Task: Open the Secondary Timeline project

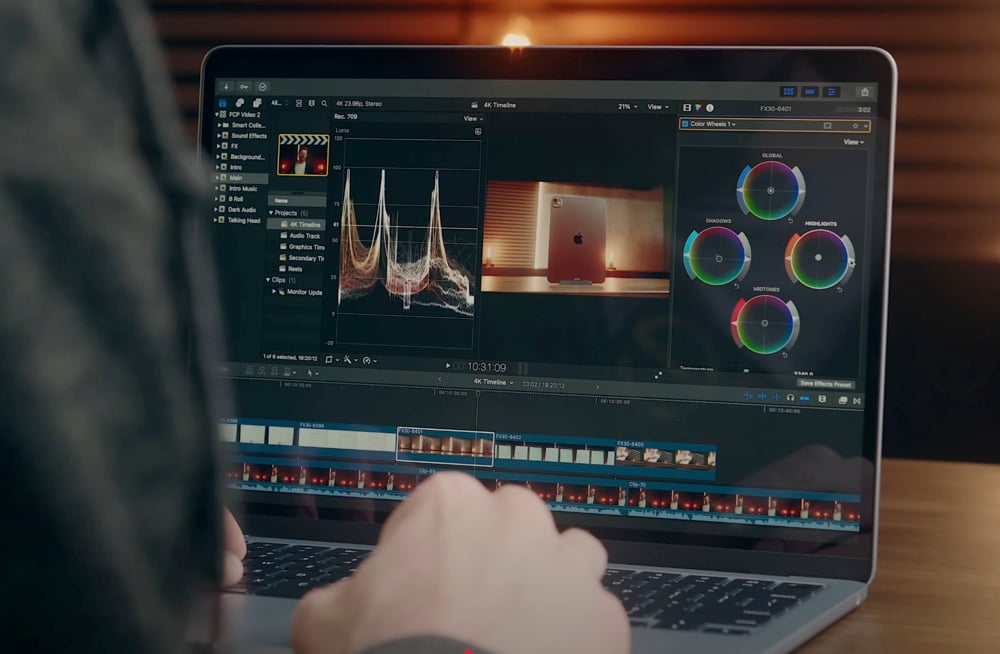Action: click(x=306, y=258)
